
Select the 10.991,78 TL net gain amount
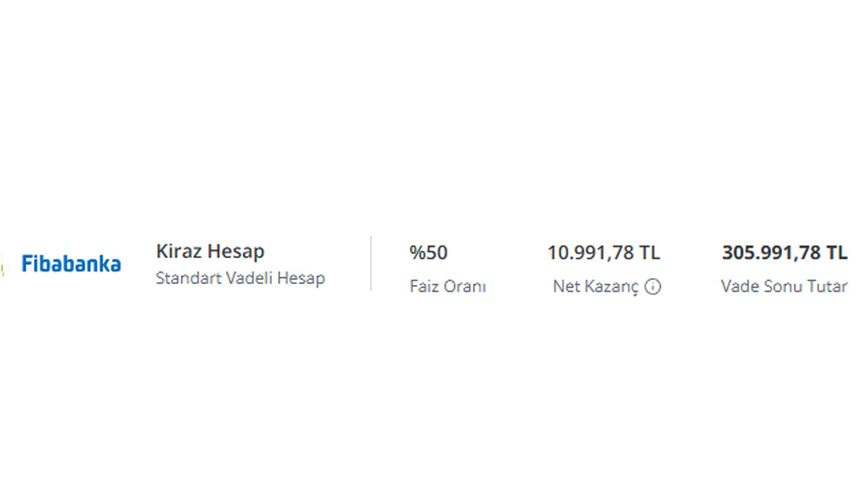click(604, 252)
